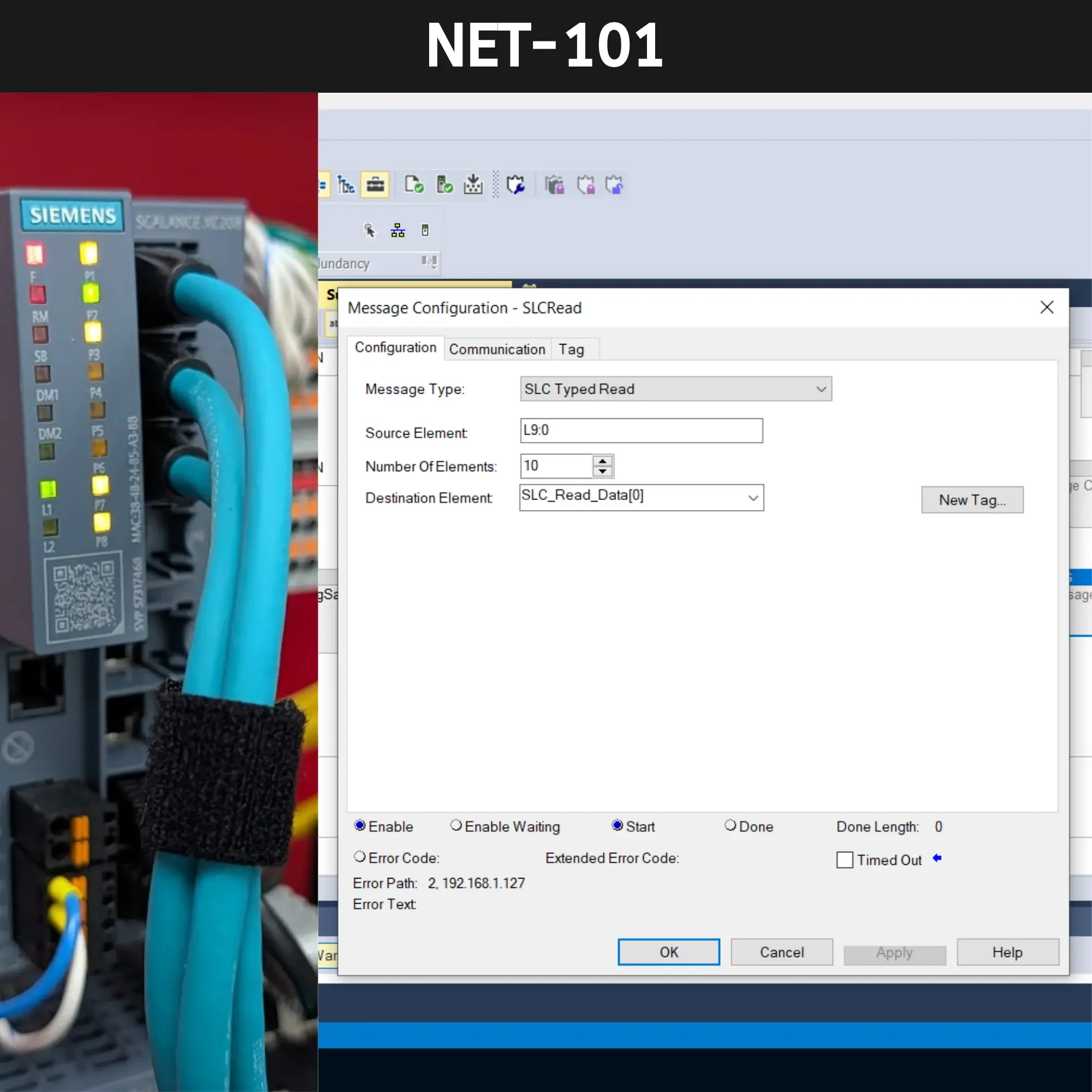This screenshot has height=1092, width=1092.
Task: Click the Error Path value 2, 192.168.1.127
Action: [x=477, y=883]
